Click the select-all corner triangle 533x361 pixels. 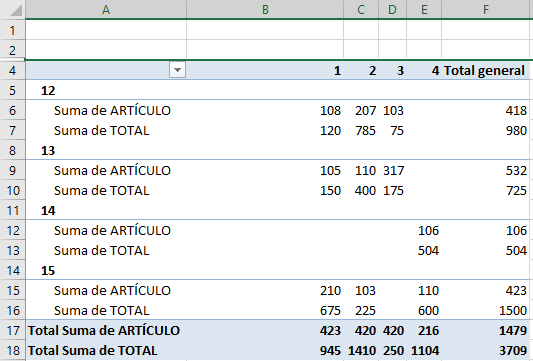[x=15, y=10]
